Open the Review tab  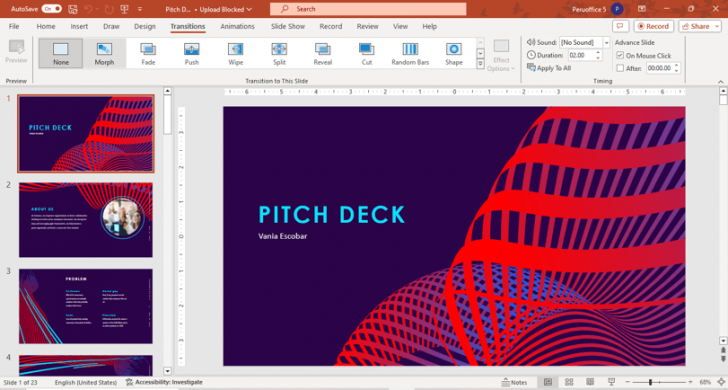367,26
